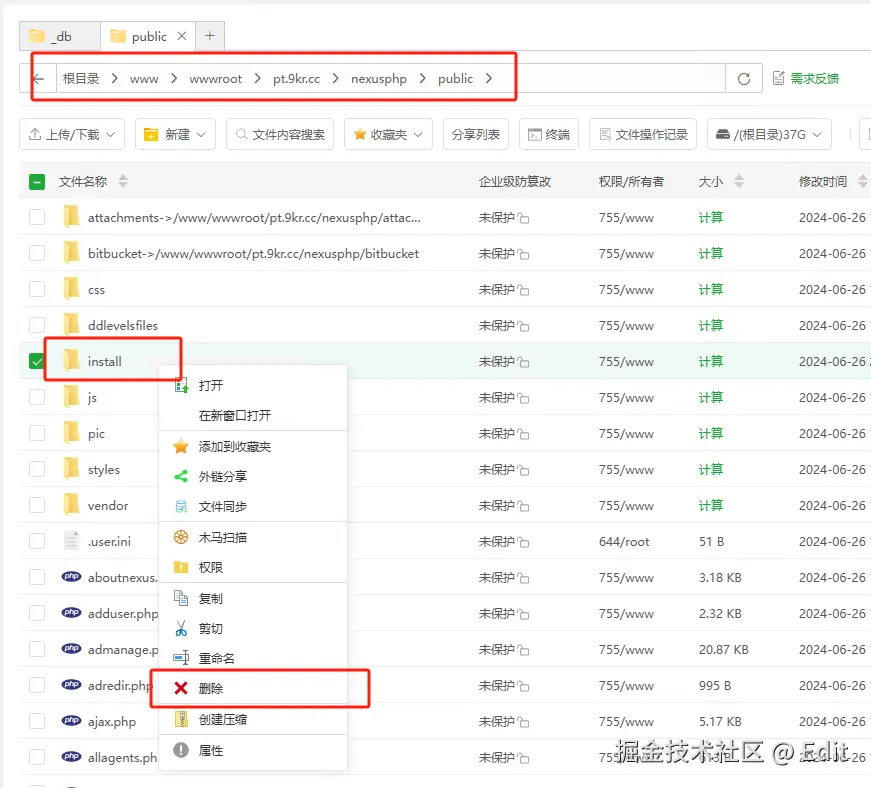871x788 pixels.
Task: Choose 在新窗口打开 in context menu
Action: click(253, 415)
